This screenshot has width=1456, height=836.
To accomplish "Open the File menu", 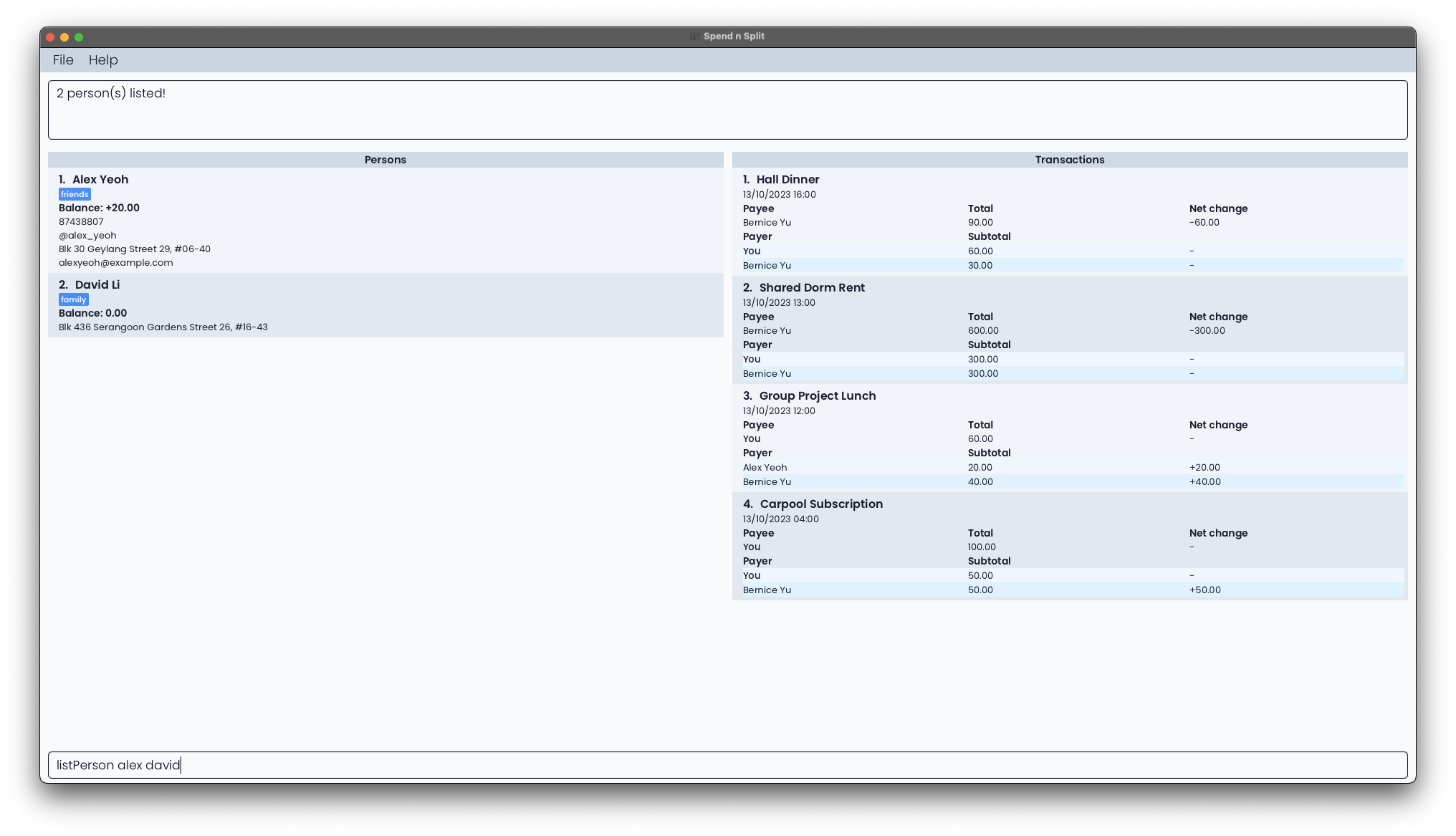I will point(63,60).
